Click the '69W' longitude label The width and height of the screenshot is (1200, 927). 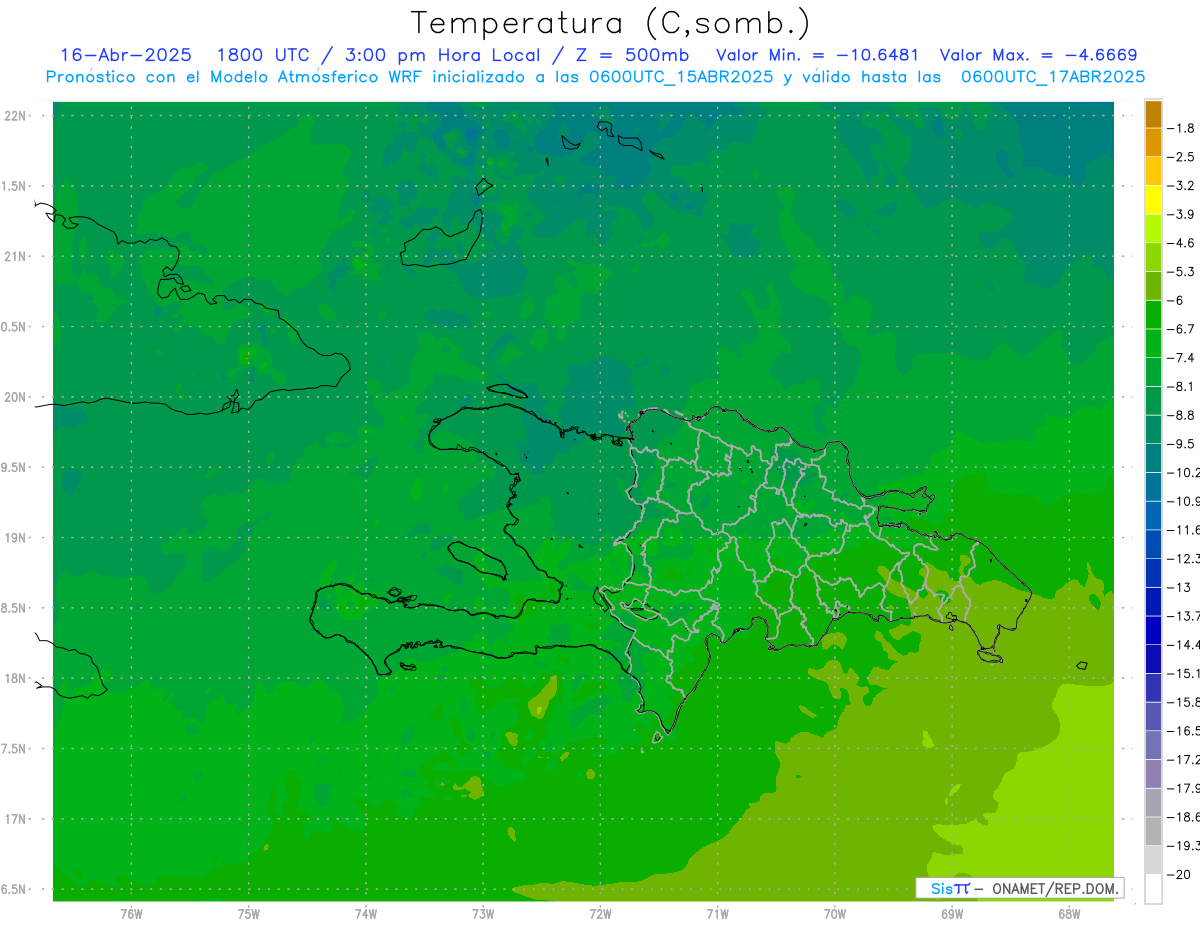[952, 913]
